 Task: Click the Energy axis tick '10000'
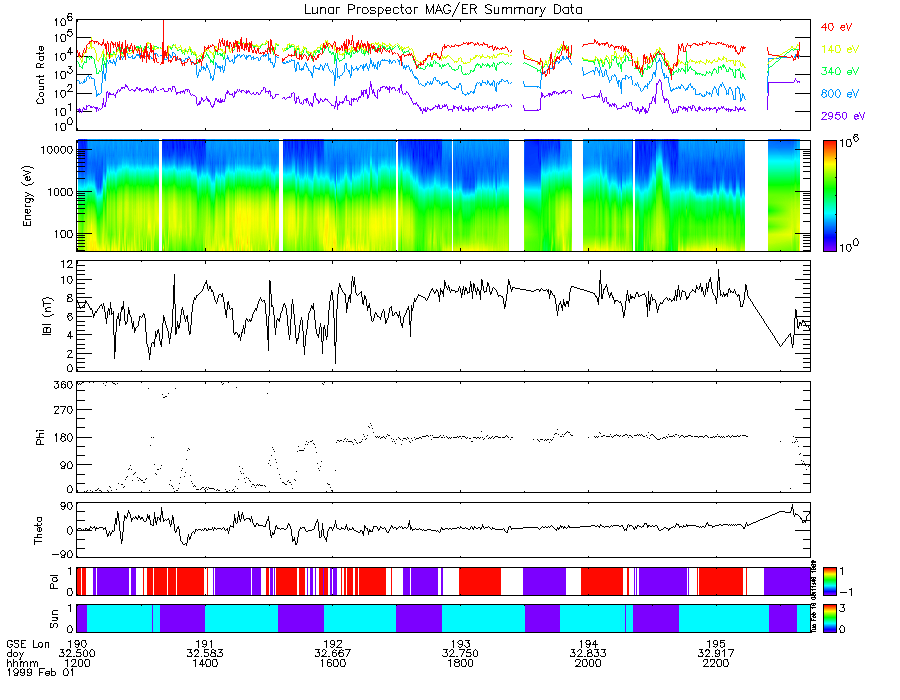56,150
